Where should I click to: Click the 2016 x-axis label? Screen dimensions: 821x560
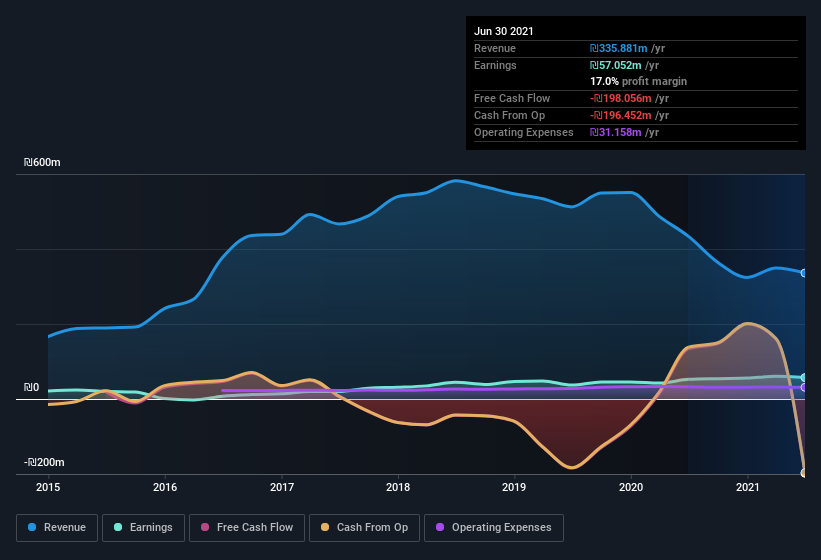tap(165, 487)
